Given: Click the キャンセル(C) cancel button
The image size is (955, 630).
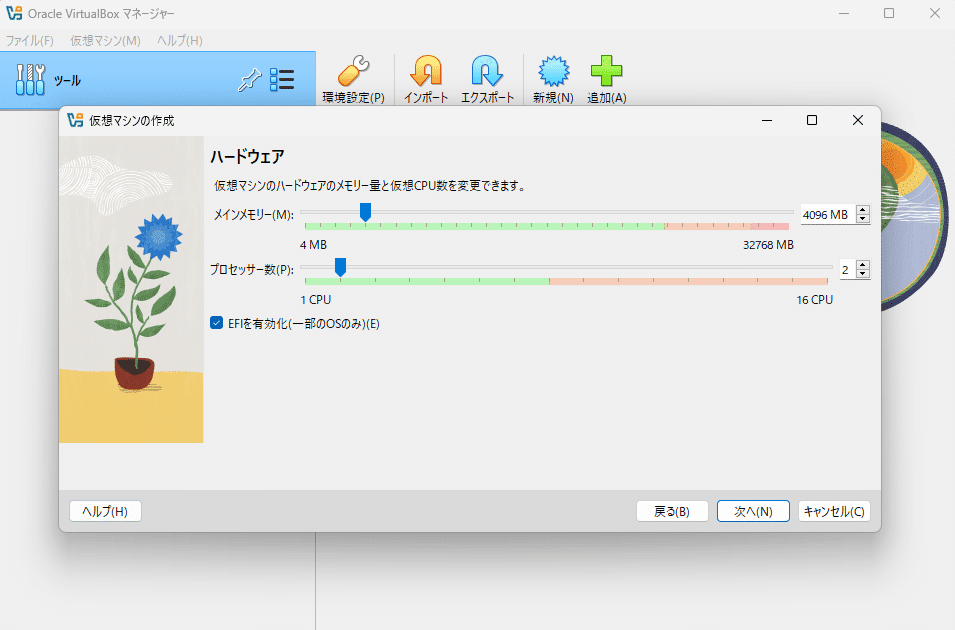Looking at the screenshot, I should tap(834, 511).
